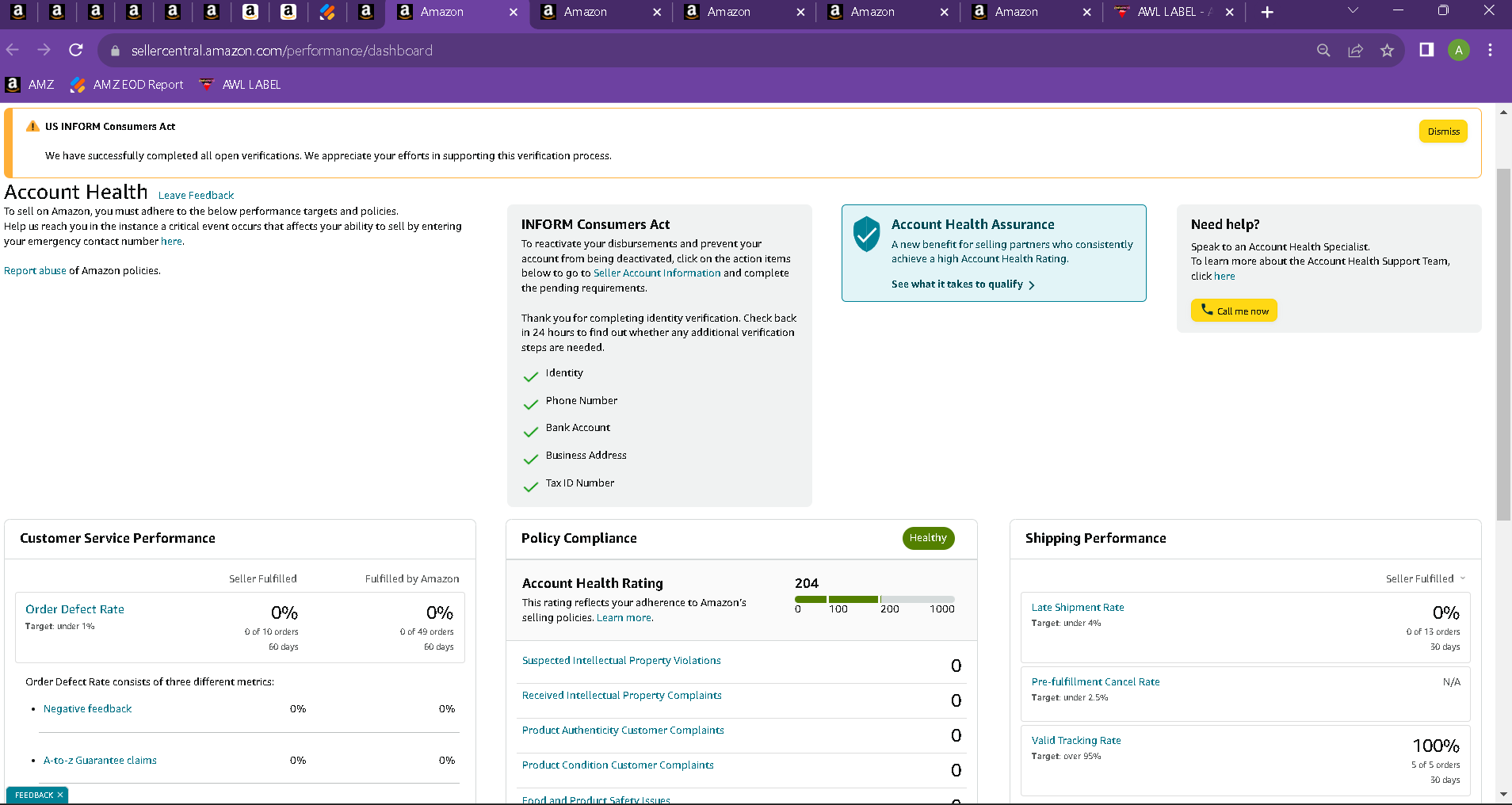1512x805 pixels.
Task: Open Suspected Intellectual Property Violations
Action: (621, 660)
